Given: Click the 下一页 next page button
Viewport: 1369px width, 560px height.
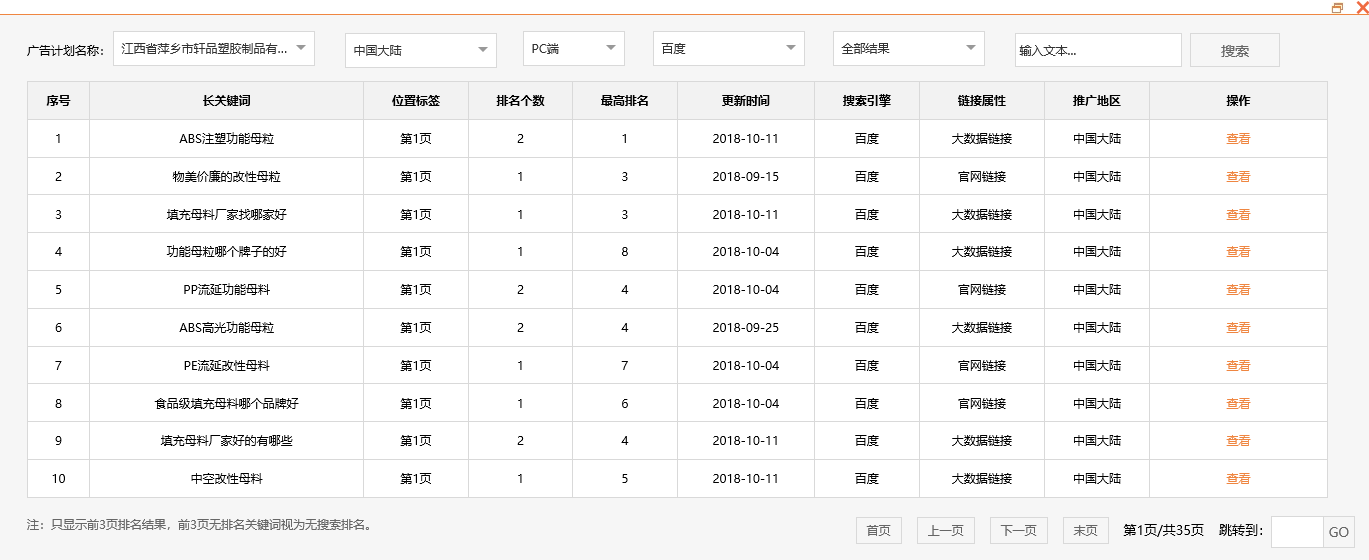Looking at the screenshot, I should point(1018,531).
